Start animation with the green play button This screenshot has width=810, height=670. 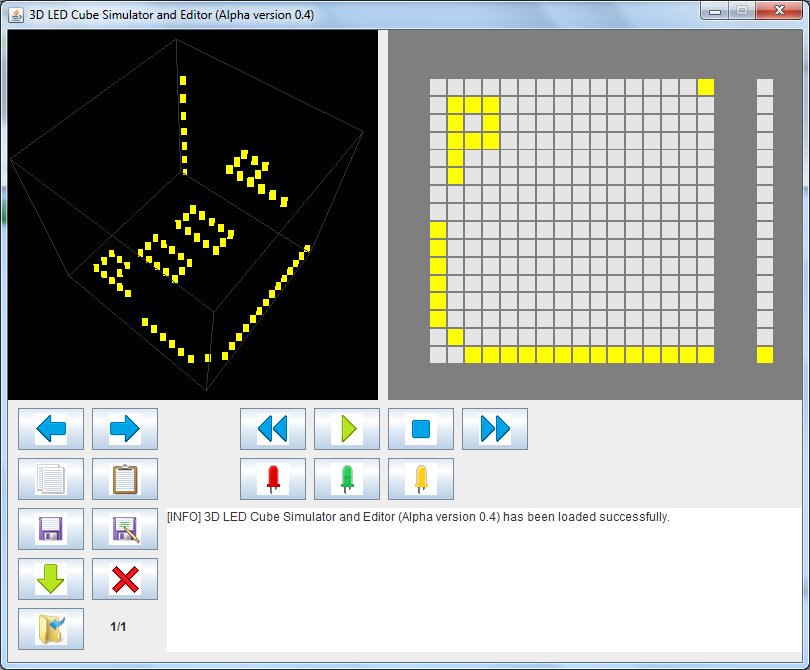click(347, 429)
